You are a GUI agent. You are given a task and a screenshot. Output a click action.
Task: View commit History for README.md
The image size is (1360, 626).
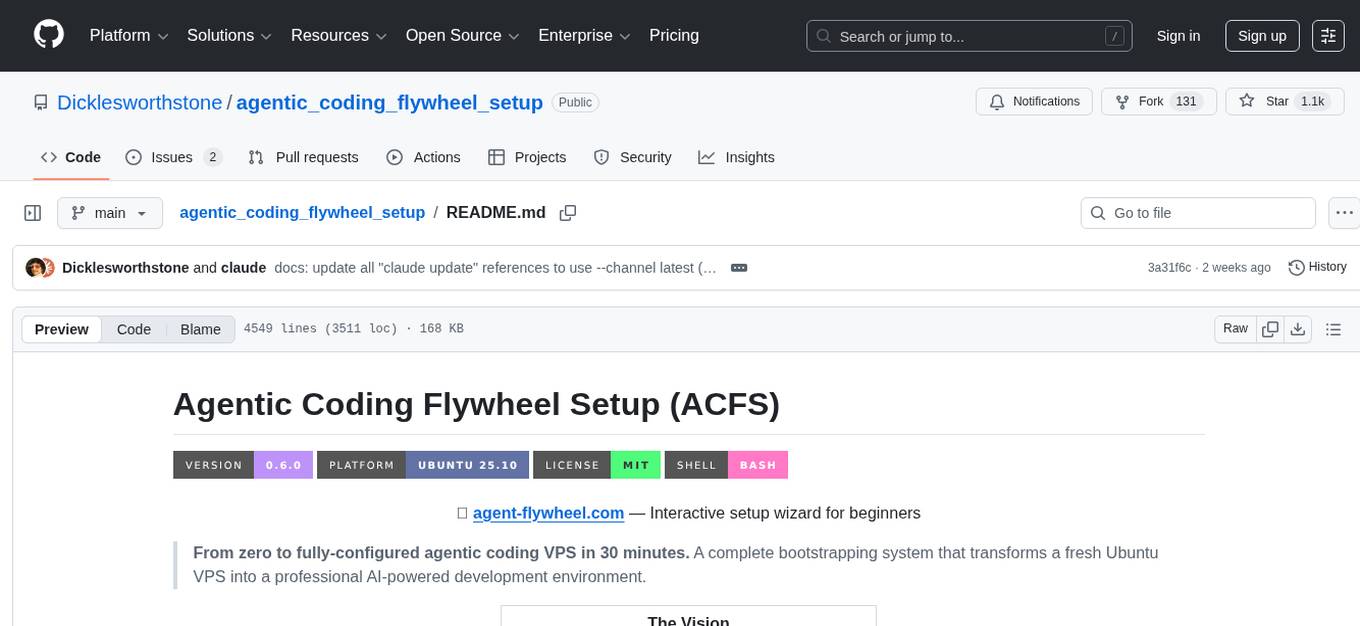coord(1317,267)
